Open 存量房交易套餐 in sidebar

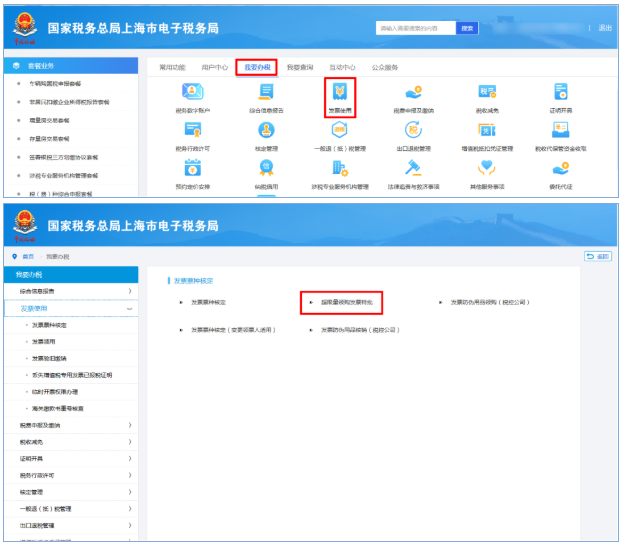(49, 139)
